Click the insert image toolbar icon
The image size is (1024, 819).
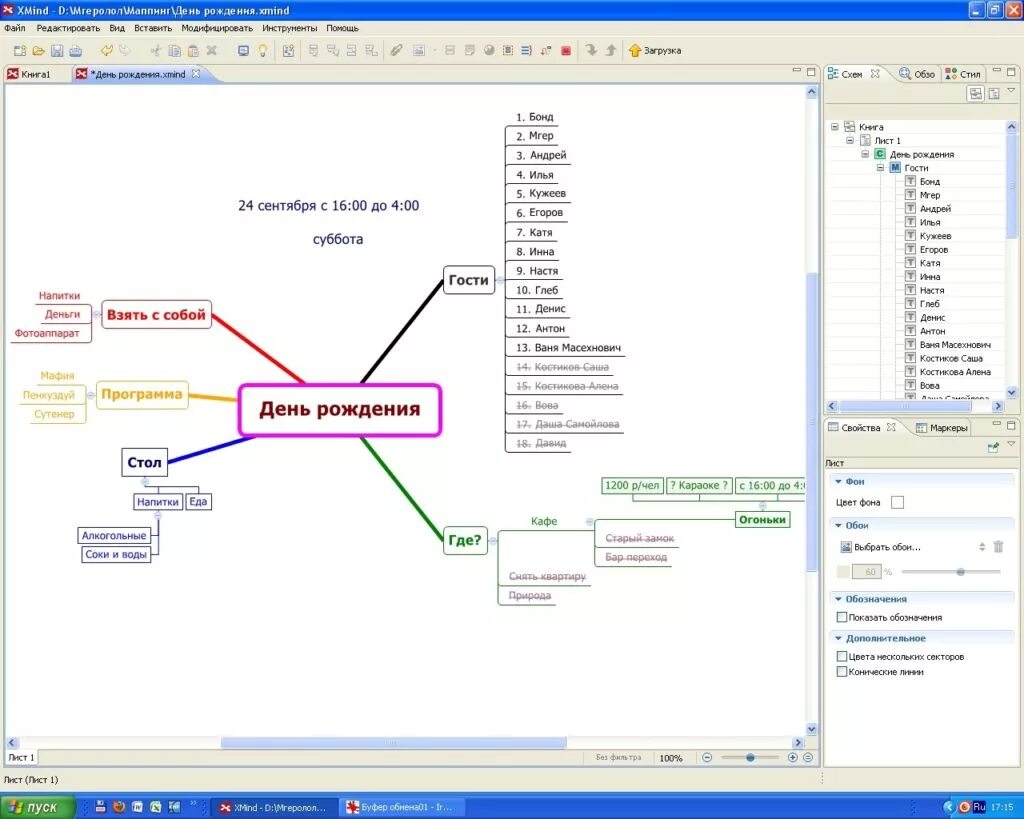419,50
